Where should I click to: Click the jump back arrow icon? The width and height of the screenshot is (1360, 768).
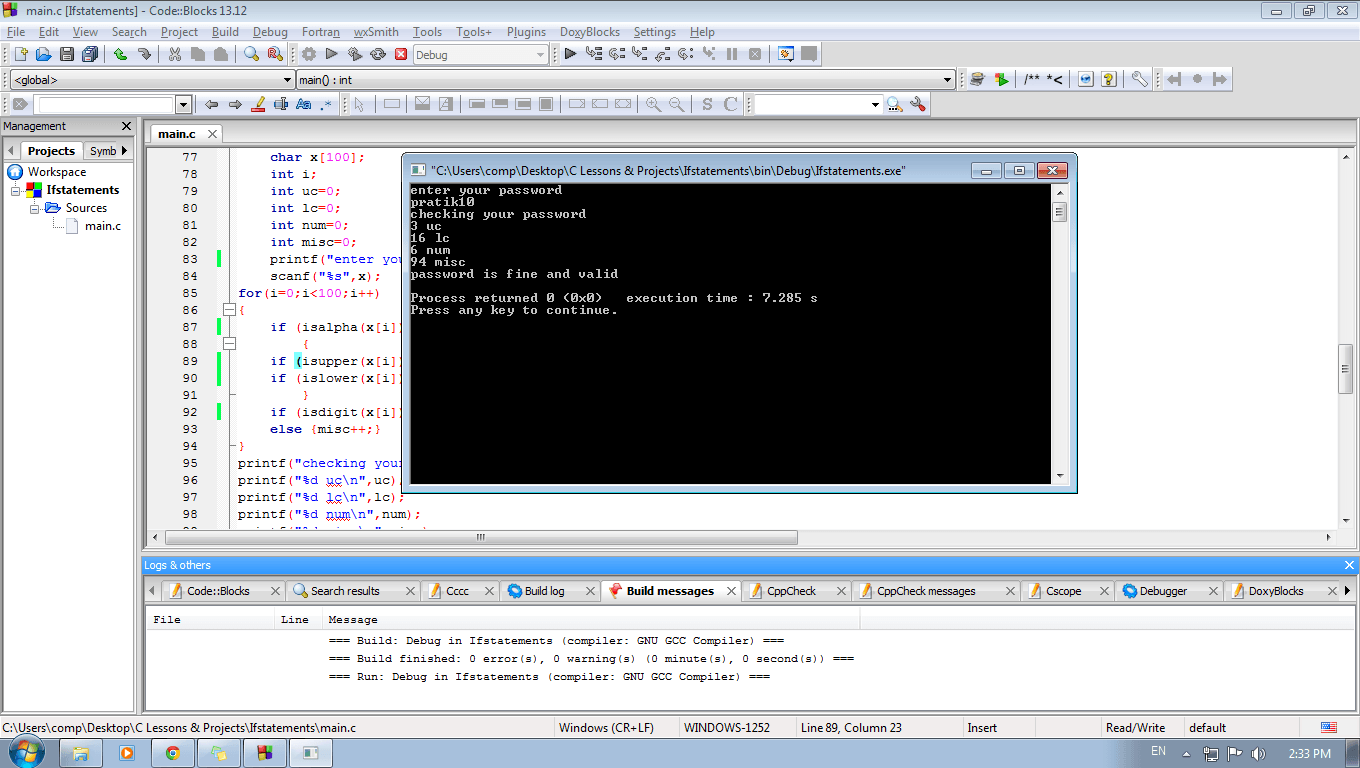click(211, 104)
